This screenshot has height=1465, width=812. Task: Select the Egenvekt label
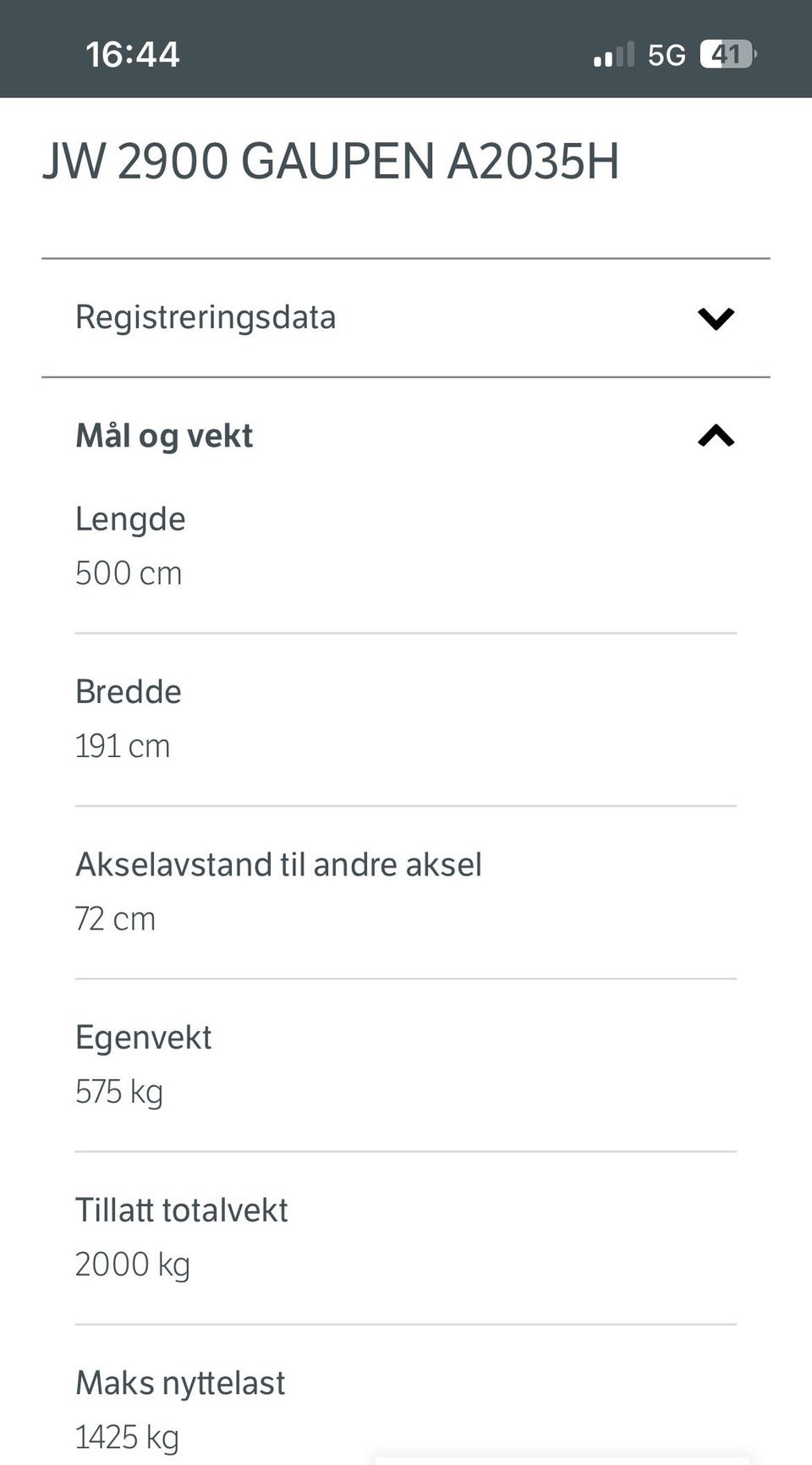[x=144, y=1038]
